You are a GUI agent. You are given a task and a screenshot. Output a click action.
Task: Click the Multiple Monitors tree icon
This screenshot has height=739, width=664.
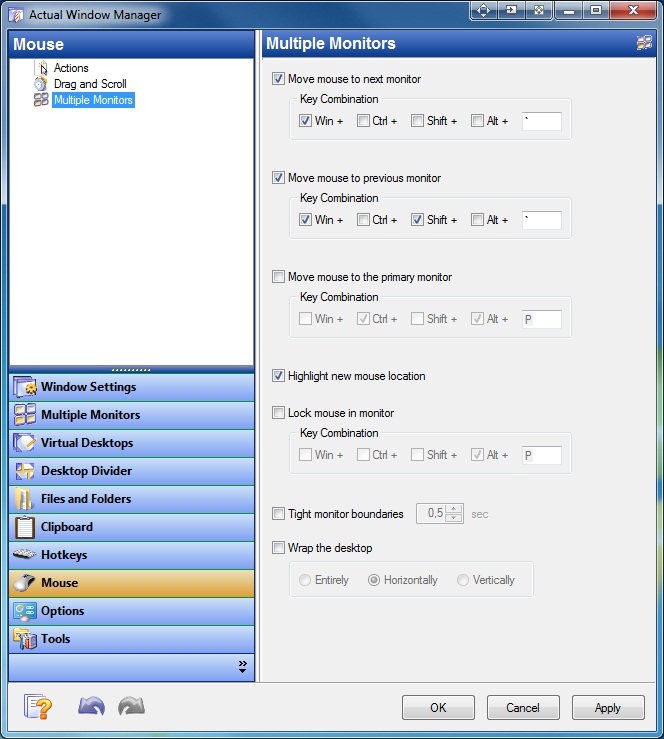[41, 99]
